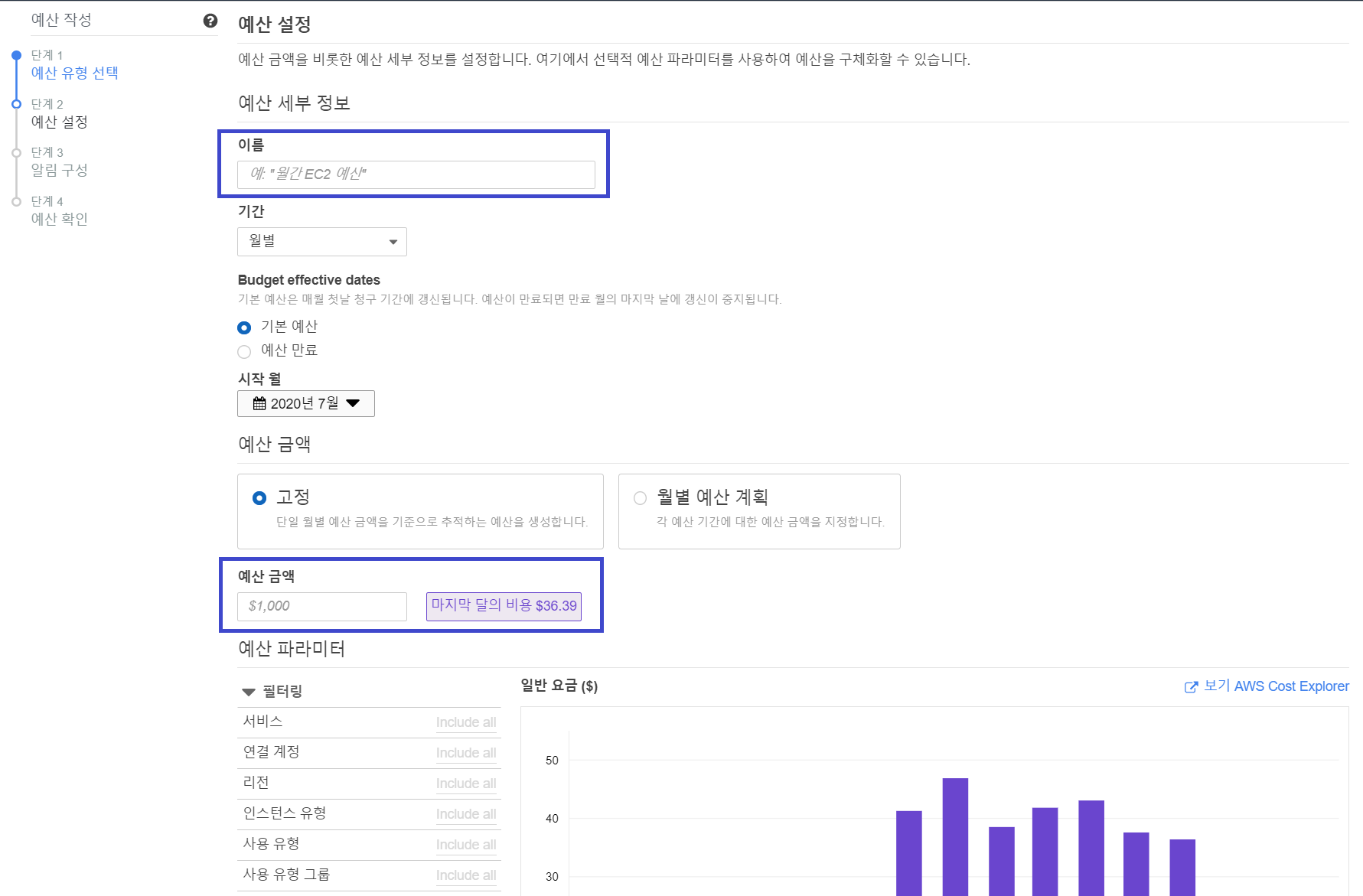Open the 2020년 7월 start month picker
The image size is (1363, 896).
tap(306, 403)
